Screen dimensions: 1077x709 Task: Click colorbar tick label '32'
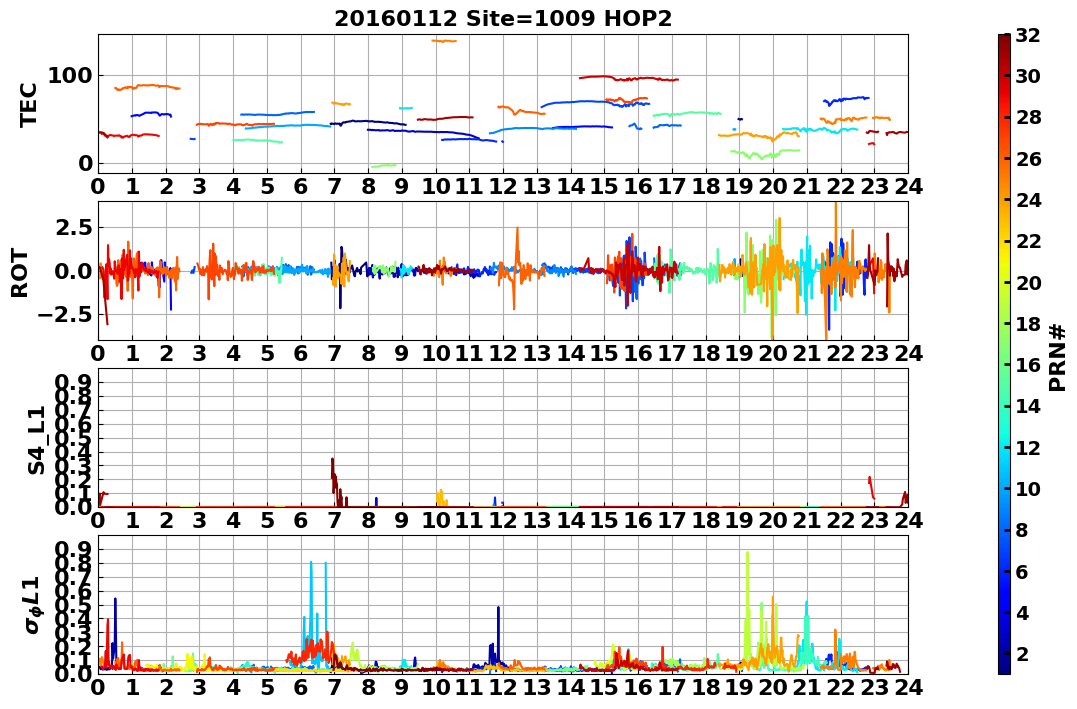point(1028,35)
